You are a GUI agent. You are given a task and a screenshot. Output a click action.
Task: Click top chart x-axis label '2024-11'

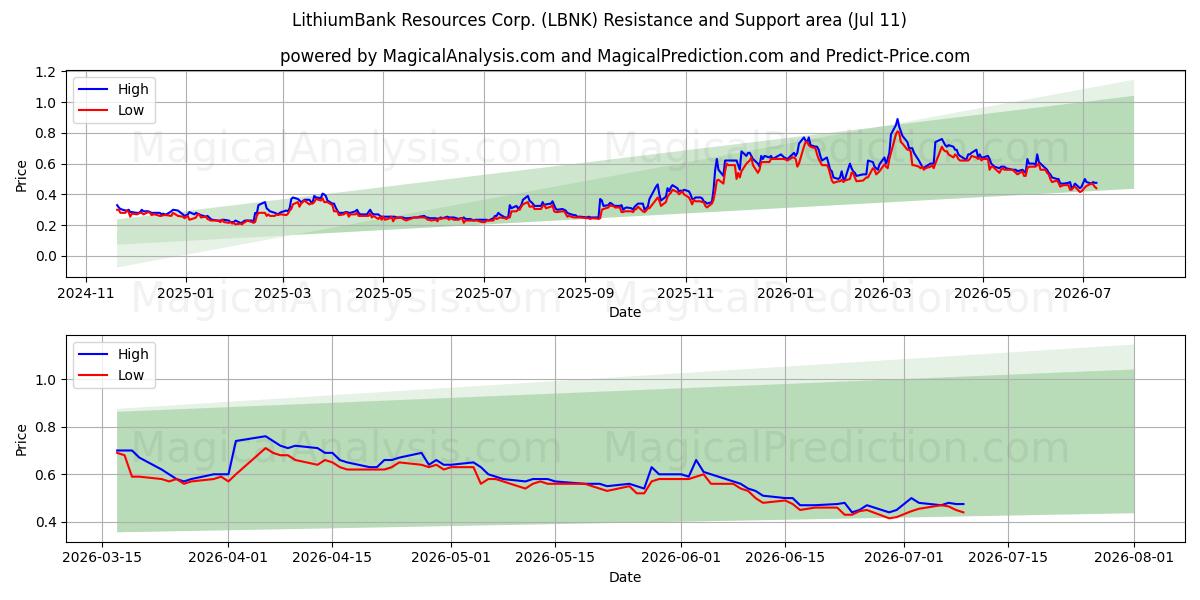click(85, 294)
